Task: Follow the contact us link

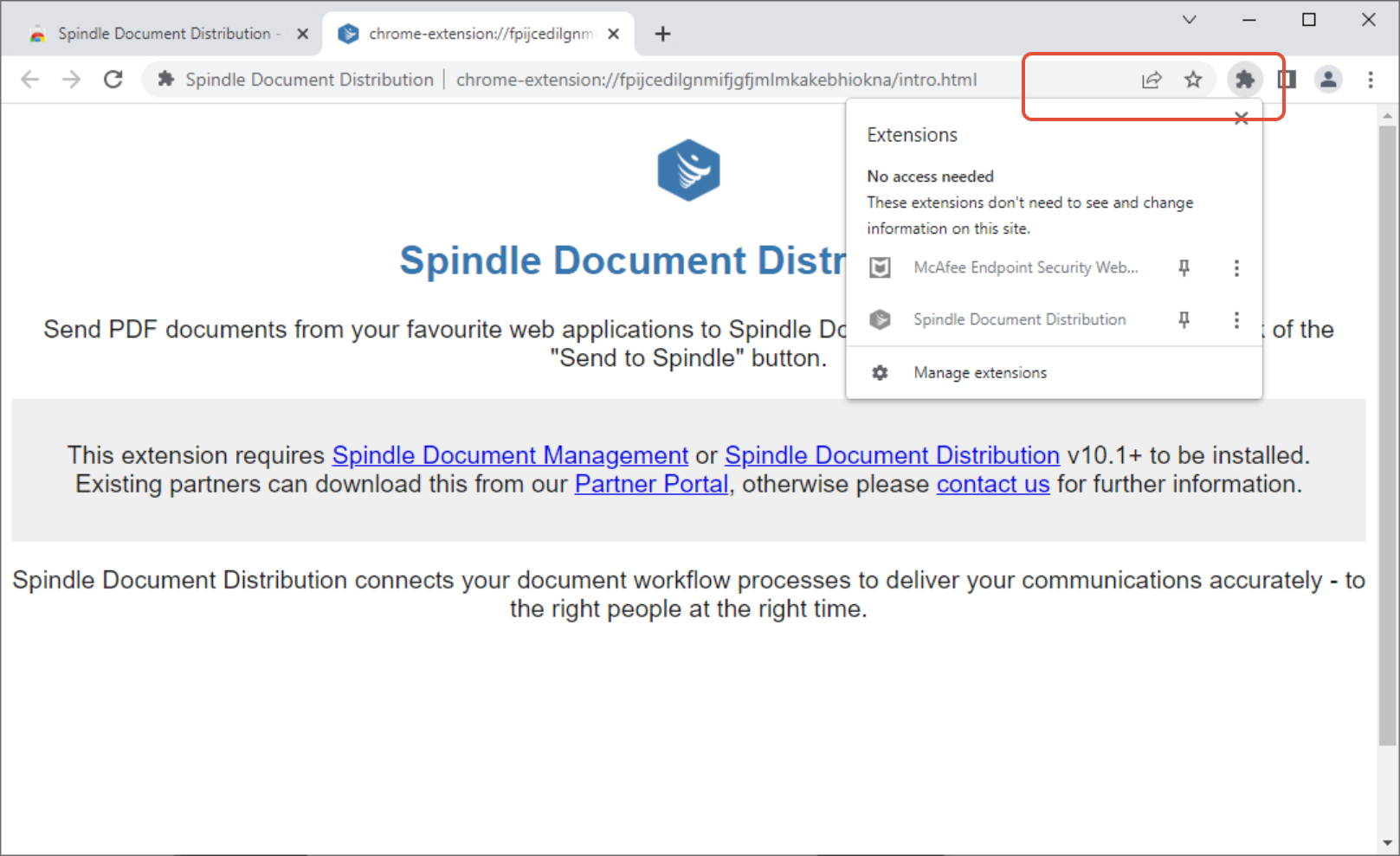Action: (993, 484)
